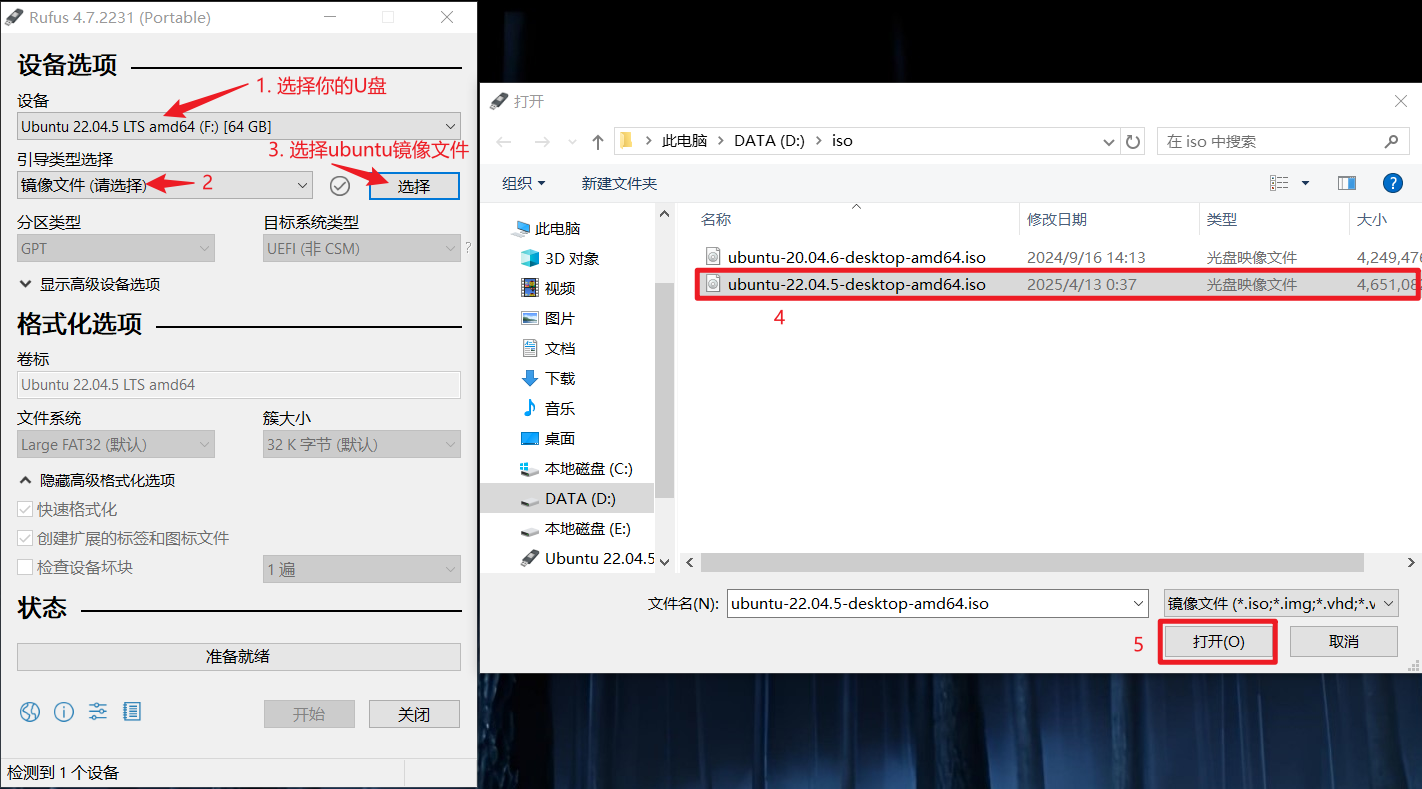Toggle the preview pane icon
The width and height of the screenshot is (1422, 789).
(1347, 183)
